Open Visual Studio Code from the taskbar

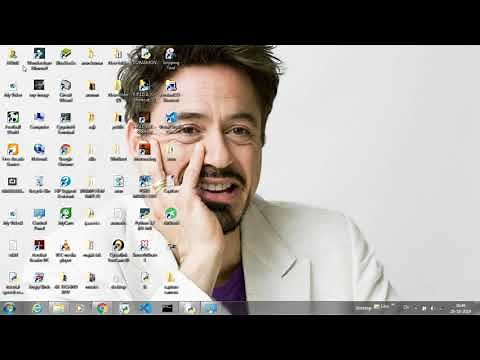[x=145, y=308]
